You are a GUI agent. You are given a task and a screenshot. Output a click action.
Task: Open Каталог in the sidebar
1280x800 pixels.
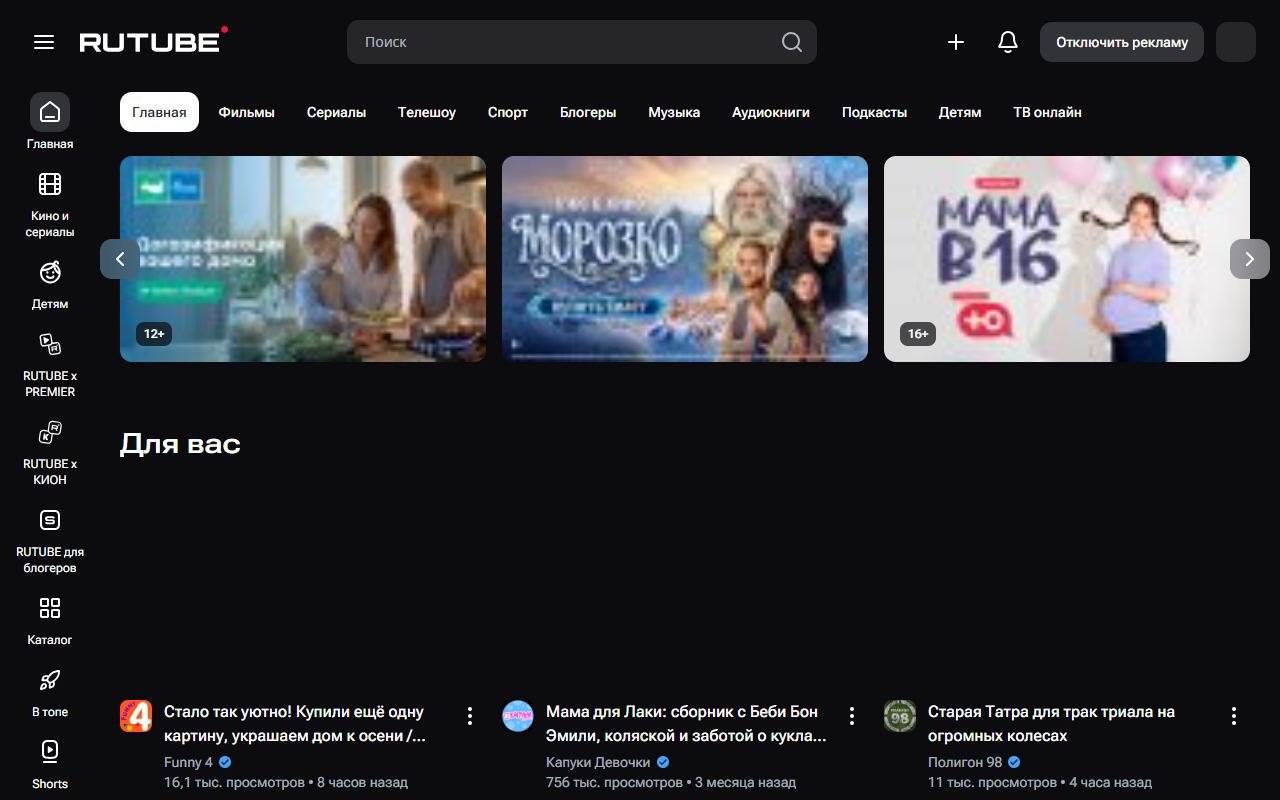(x=50, y=620)
